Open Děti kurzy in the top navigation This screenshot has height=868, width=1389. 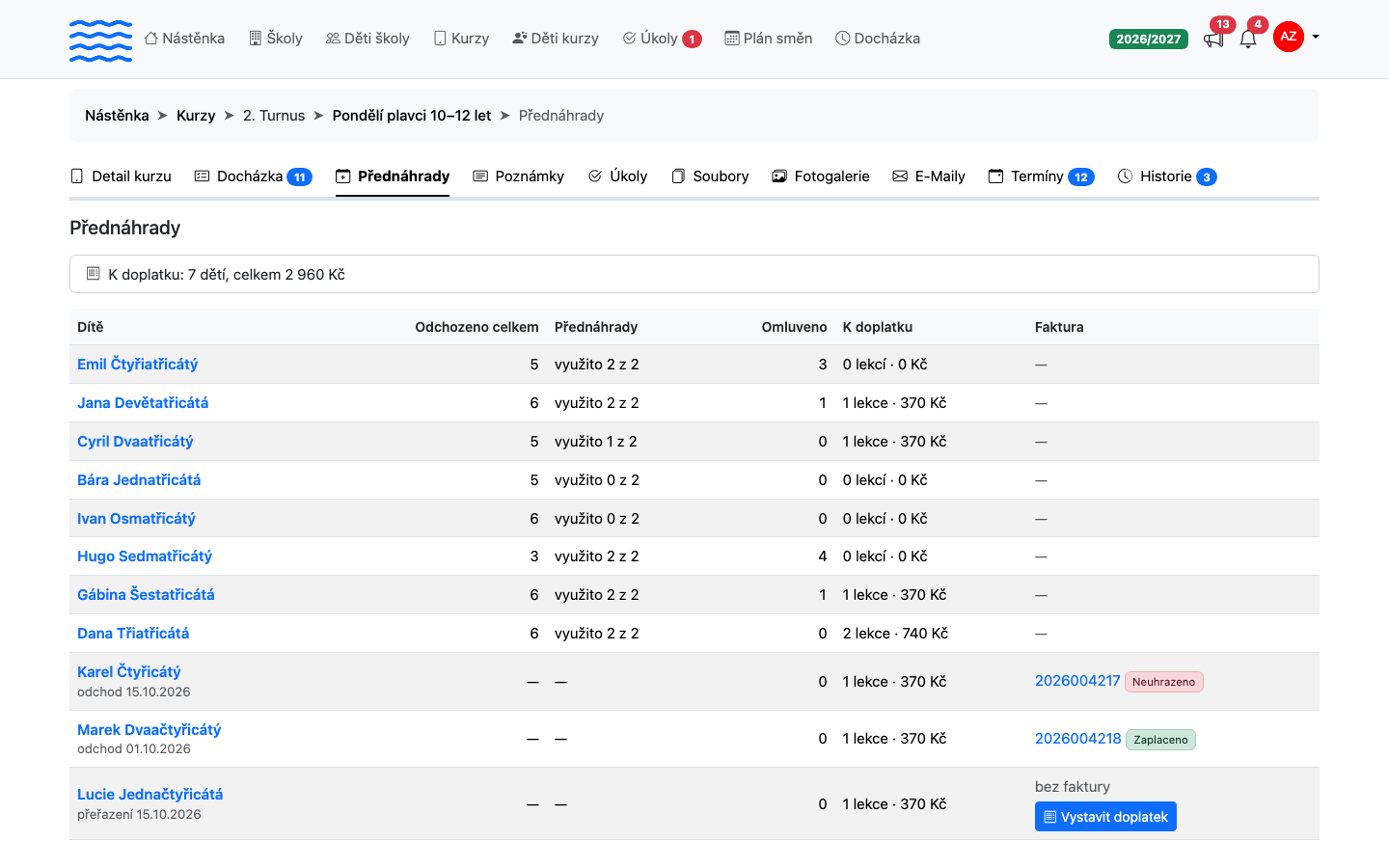556,39
